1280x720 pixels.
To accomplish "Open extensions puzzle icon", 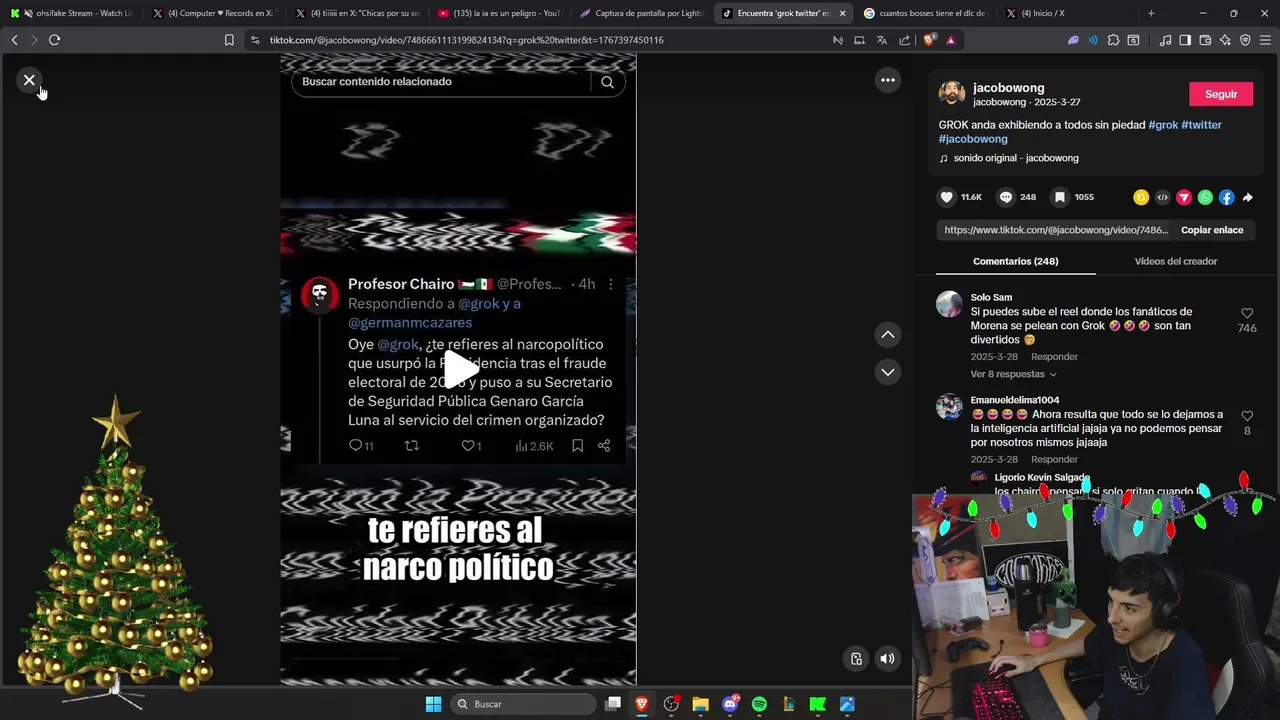I will (x=1113, y=40).
